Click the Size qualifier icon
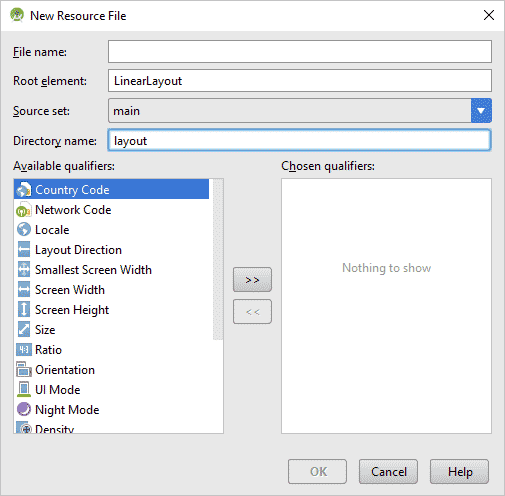The height and width of the screenshot is (496, 505). pos(24,330)
